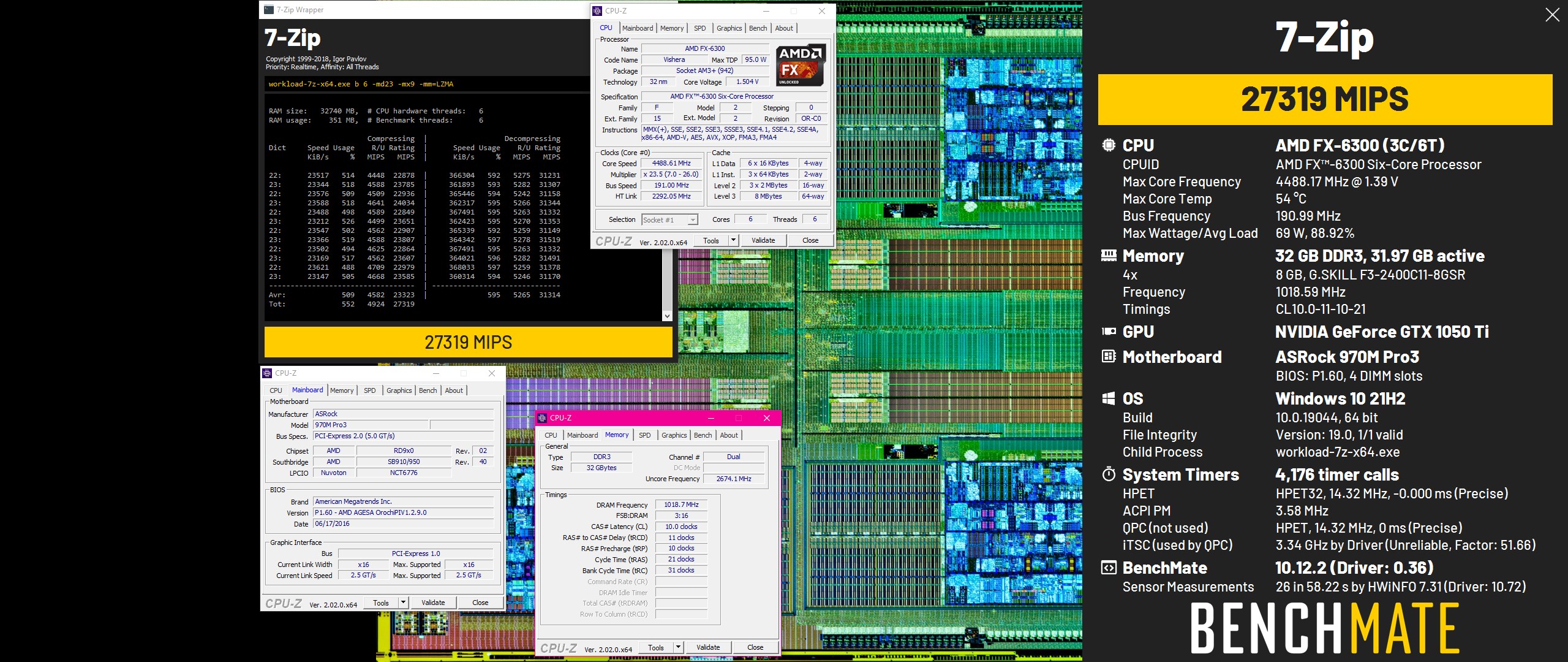Click NVIDIA GeForce GTX 1050 Ti text

tap(1382, 332)
